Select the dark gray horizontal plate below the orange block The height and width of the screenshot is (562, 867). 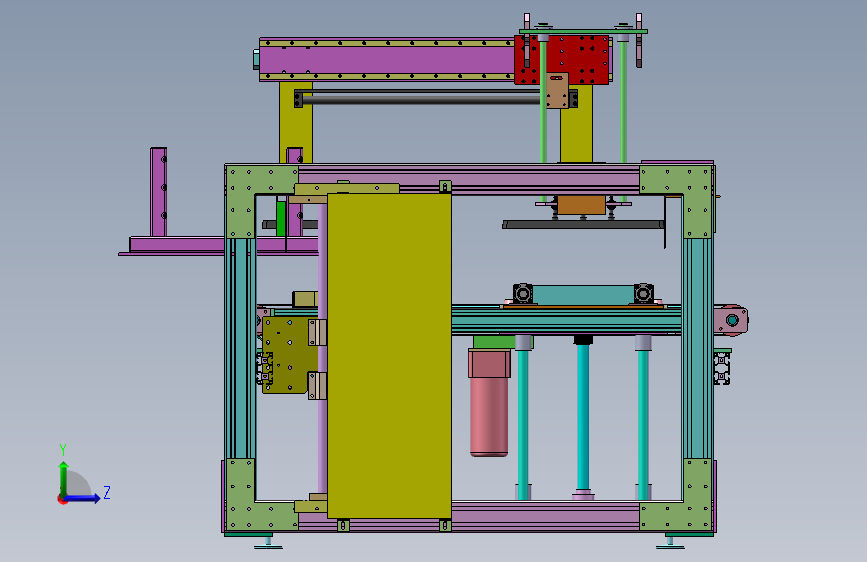point(583,225)
